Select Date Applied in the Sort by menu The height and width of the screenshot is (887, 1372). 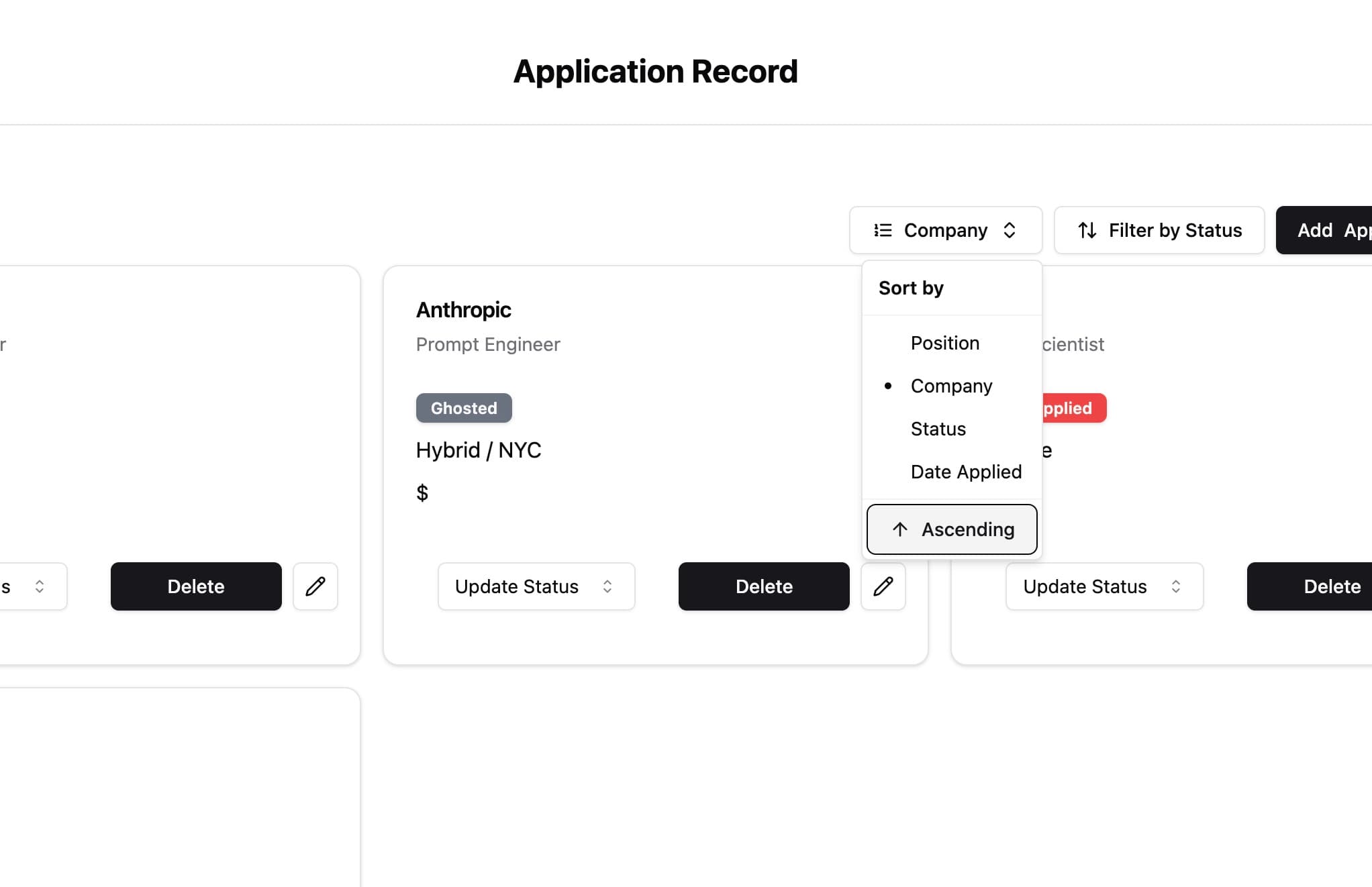click(x=965, y=472)
